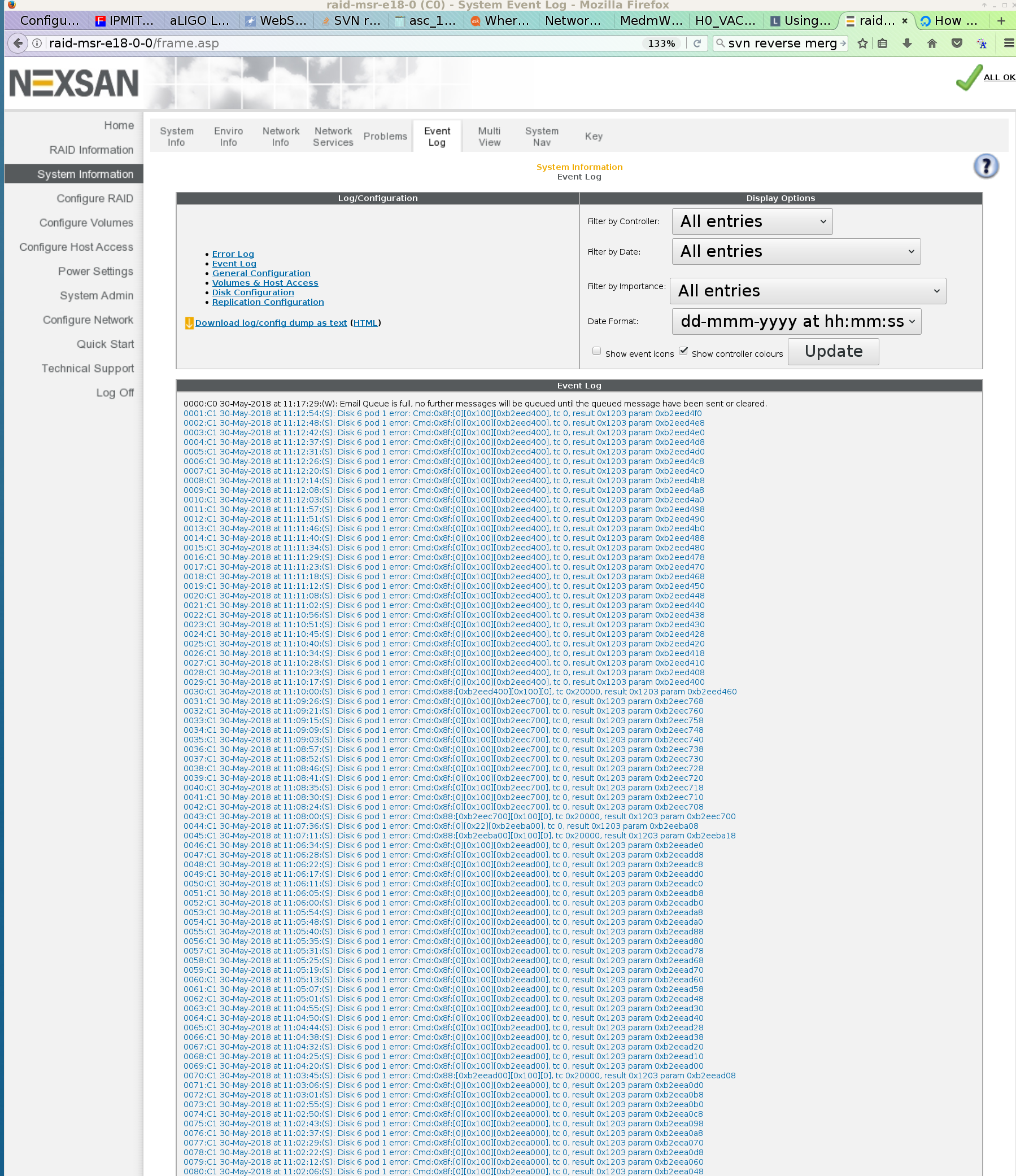Open the Filter by Date dropdown

click(796, 251)
